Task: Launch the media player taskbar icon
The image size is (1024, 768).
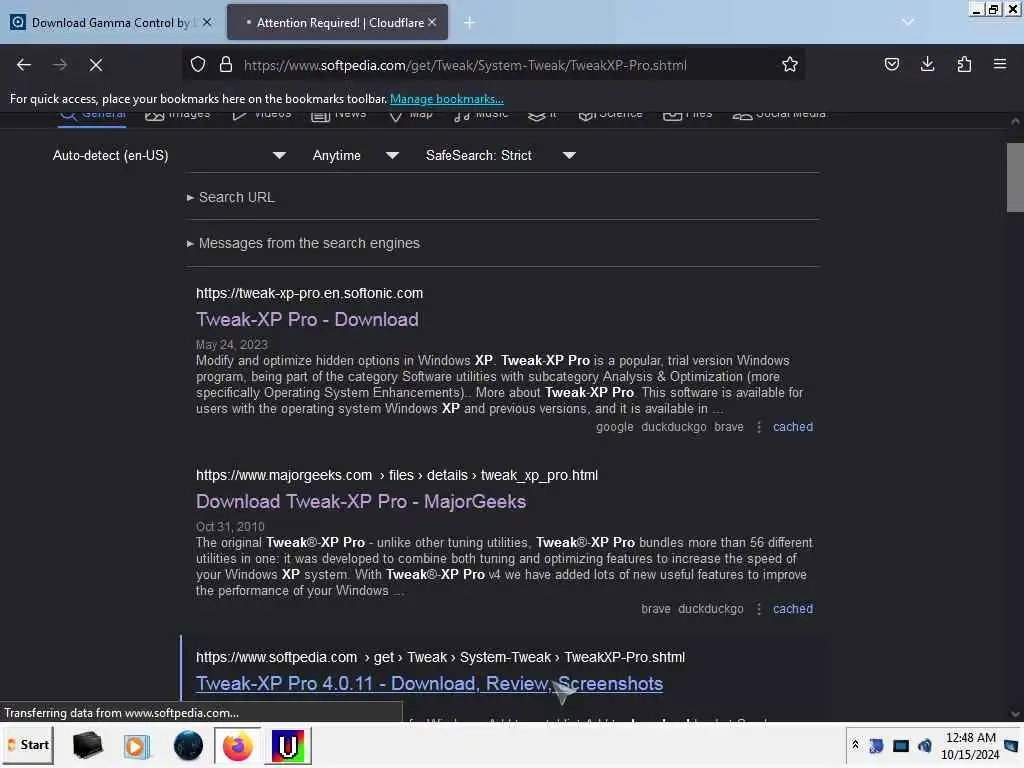Action: (136, 746)
